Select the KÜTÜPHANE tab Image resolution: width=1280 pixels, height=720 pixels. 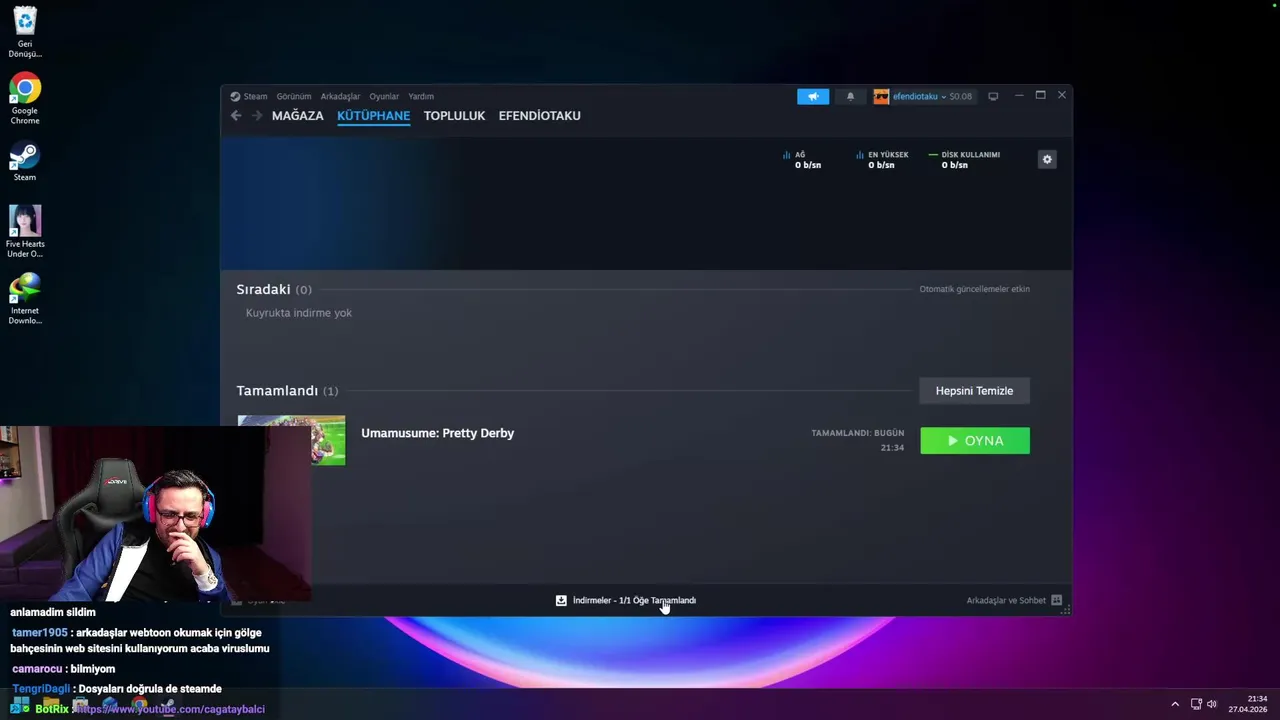(x=373, y=116)
